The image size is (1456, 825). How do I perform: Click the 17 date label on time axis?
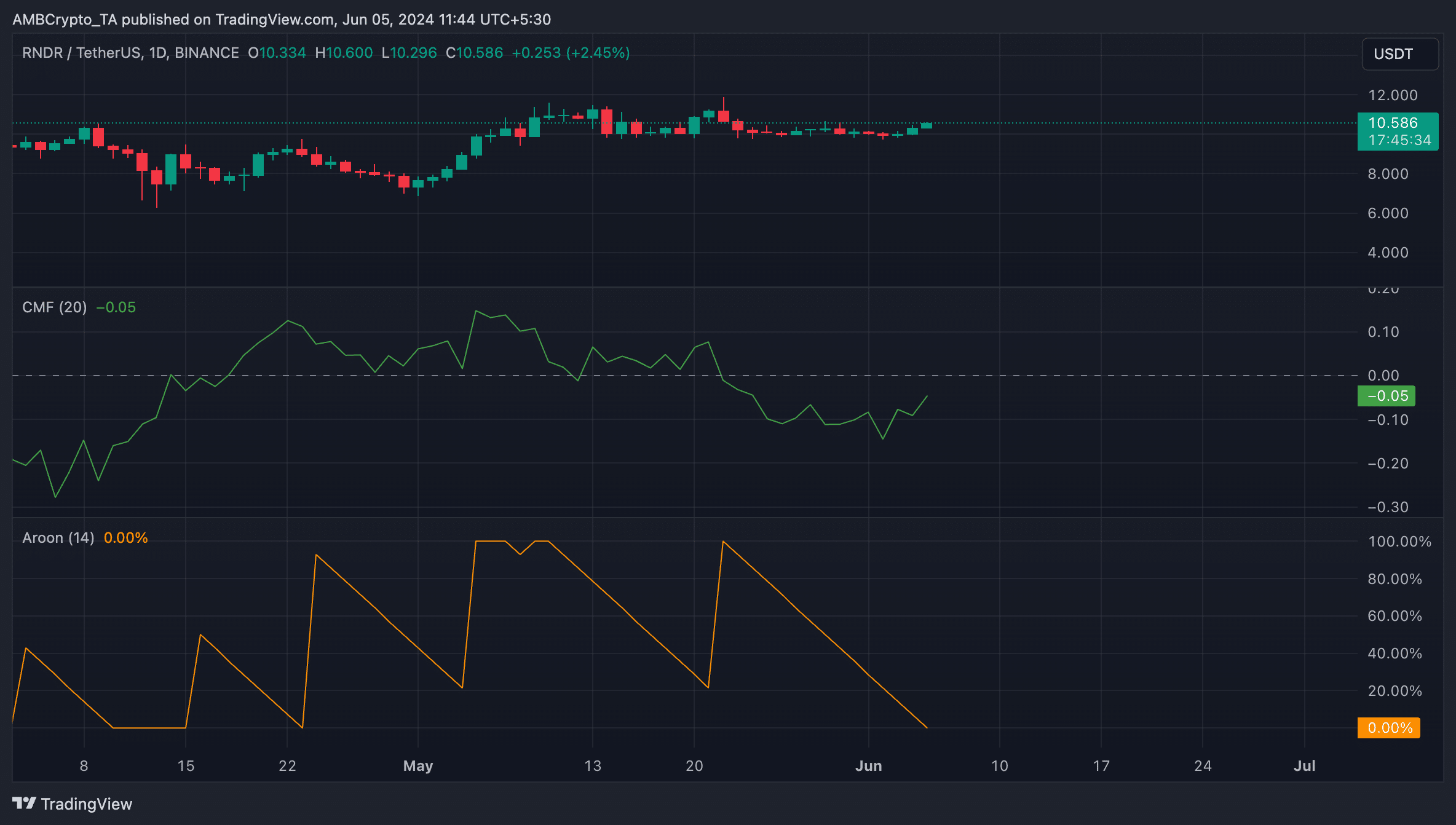(x=1101, y=766)
